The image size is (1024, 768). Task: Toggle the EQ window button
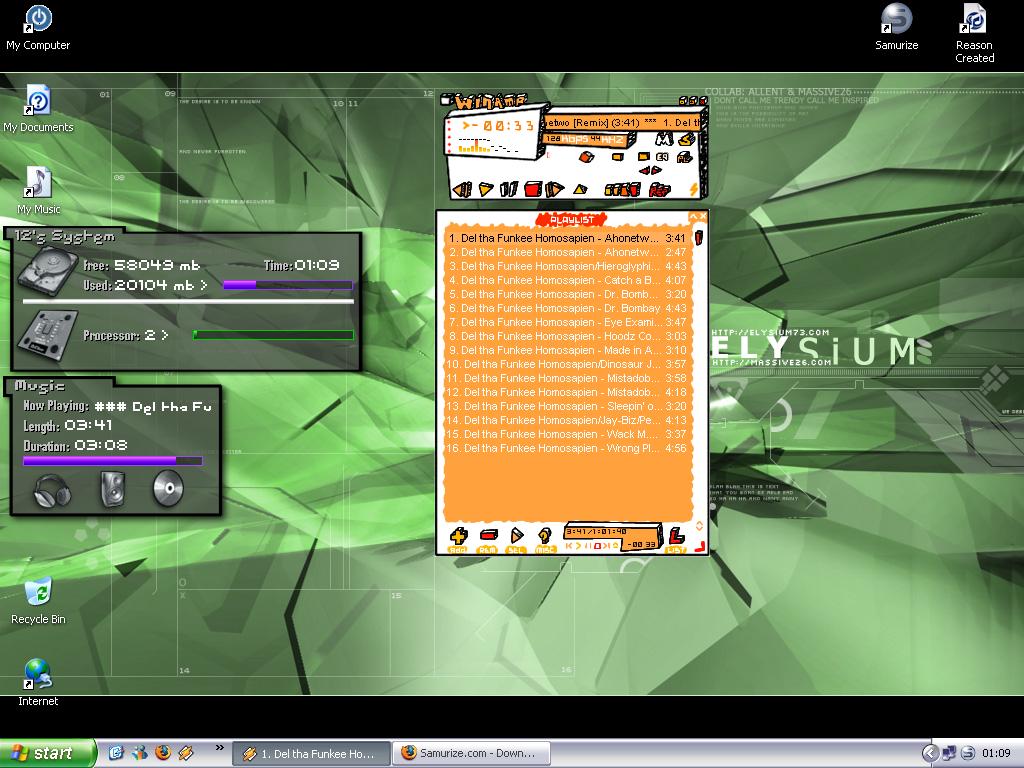[x=662, y=157]
